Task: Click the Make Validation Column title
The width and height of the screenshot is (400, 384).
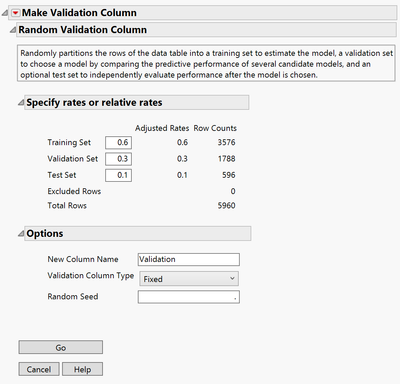Action: [x=79, y=13]
